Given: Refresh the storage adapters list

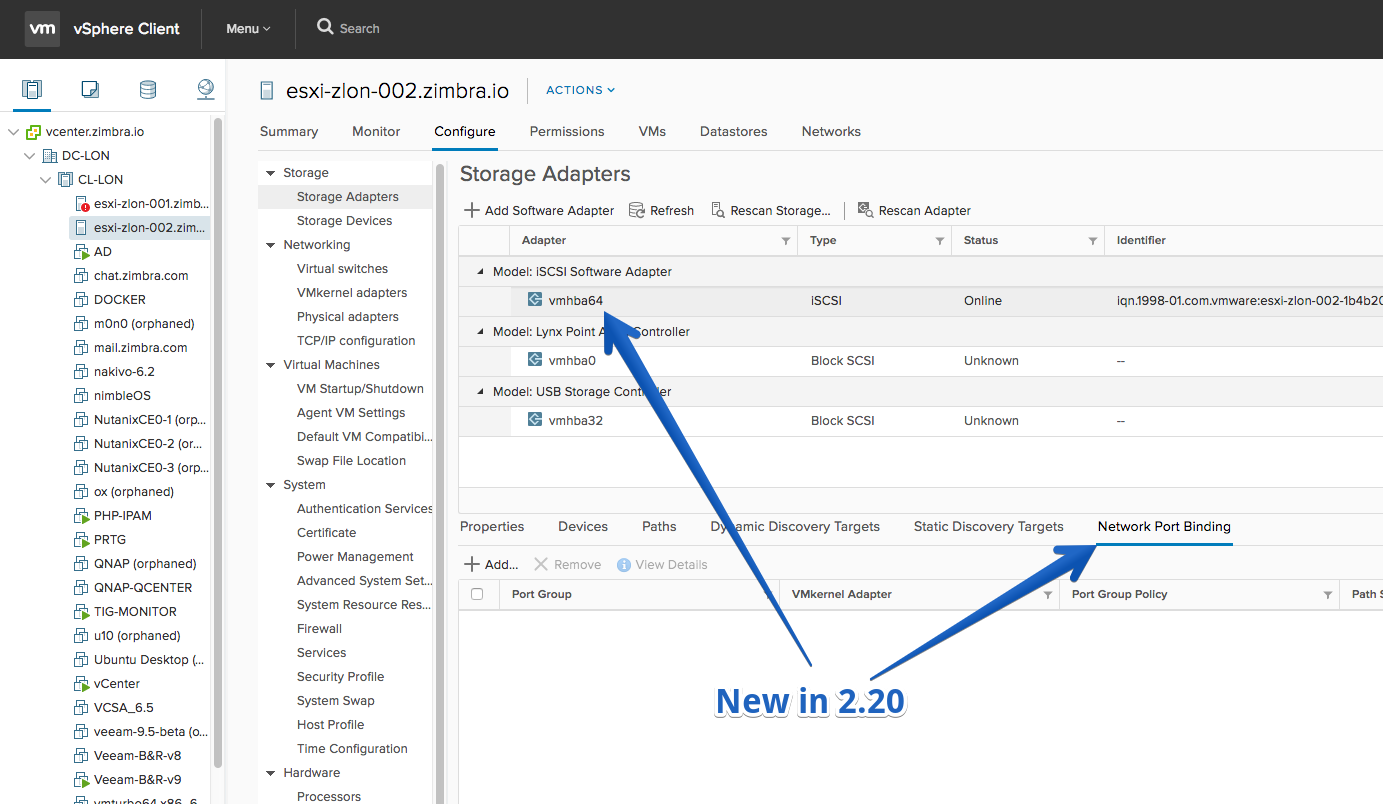Looking at the screenshot, I should coord(661,210).
